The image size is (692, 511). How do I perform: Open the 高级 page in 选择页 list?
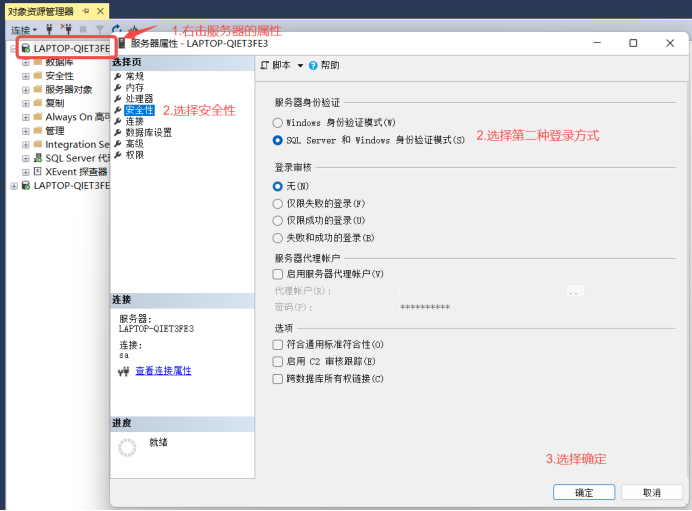tap(135, 143)
